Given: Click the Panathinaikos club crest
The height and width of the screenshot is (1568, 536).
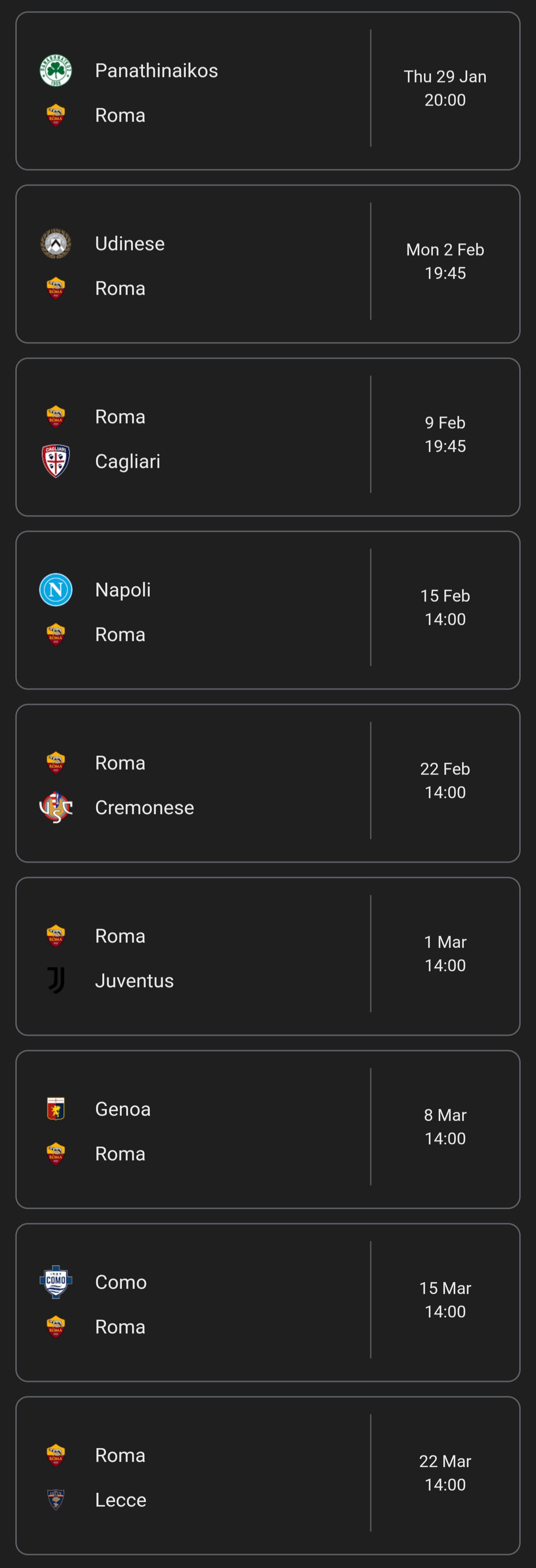Looking at the screenshot, I should click(55, 71).
